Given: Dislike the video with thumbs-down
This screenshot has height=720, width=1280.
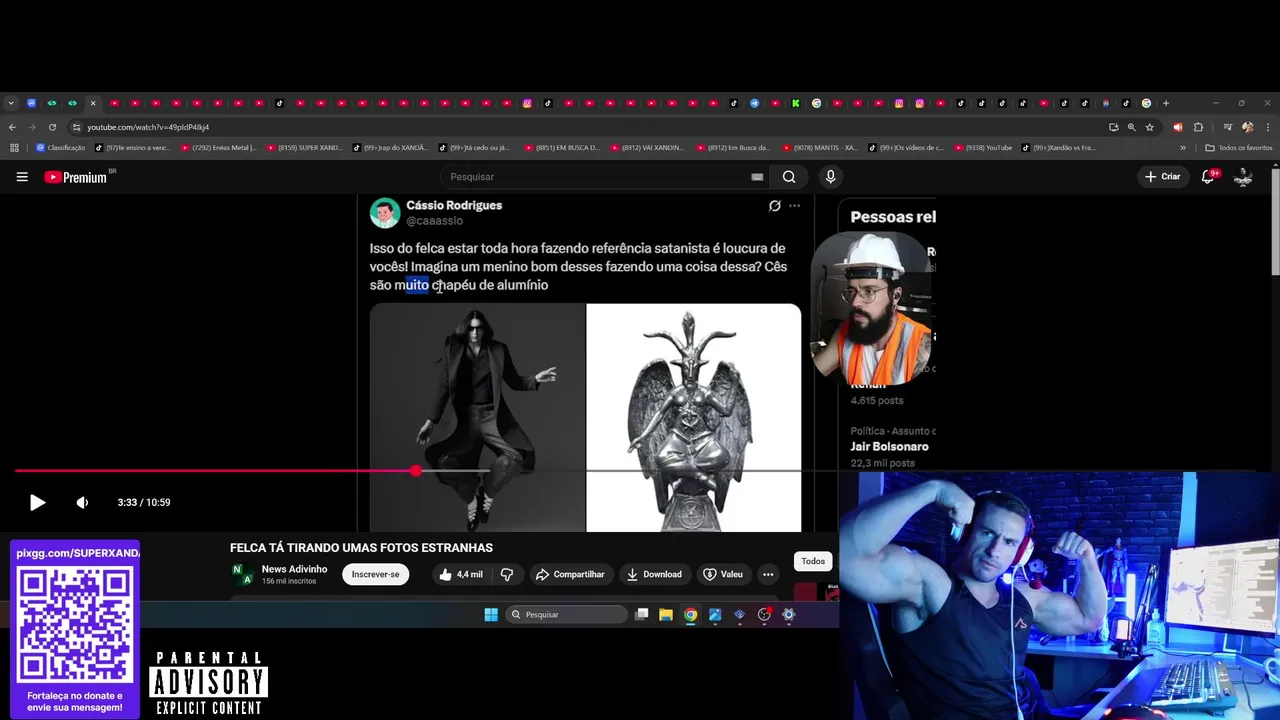Looking at the screenshot, I should pyautogui.click(x=506, y=574).
